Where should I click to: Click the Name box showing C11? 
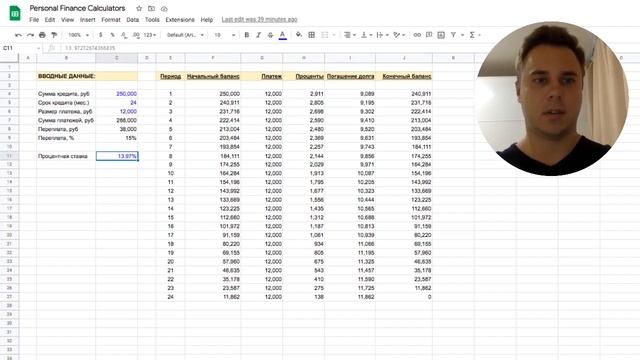click(21, 48)
